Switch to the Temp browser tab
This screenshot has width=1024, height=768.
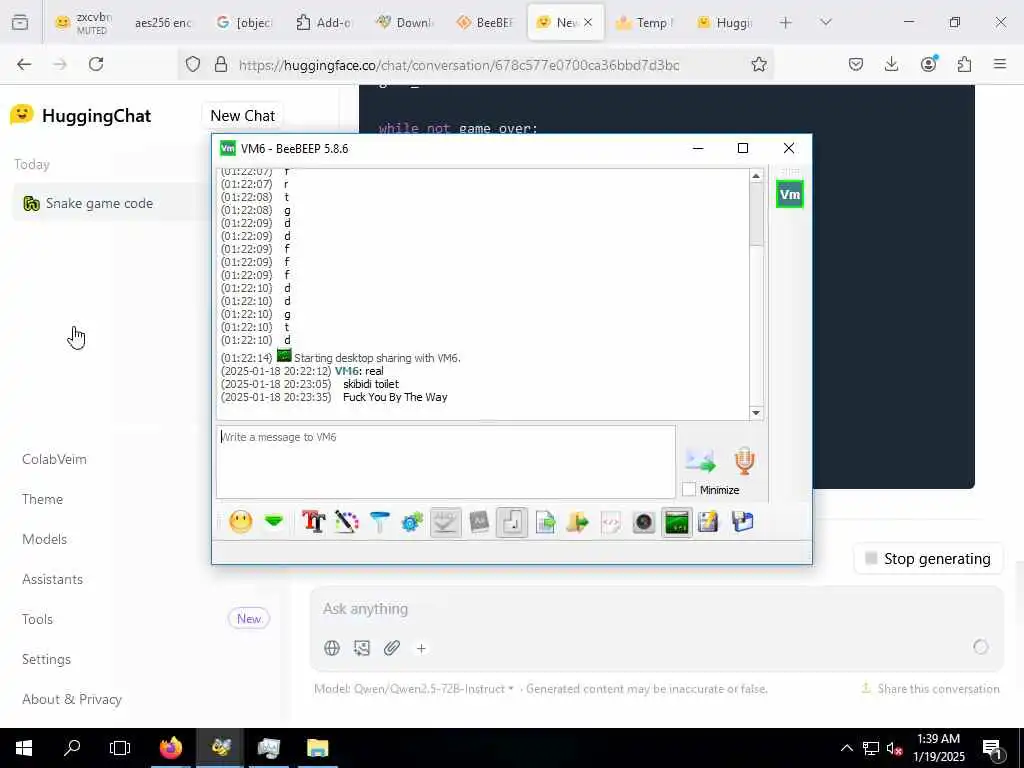coord(645,22)
